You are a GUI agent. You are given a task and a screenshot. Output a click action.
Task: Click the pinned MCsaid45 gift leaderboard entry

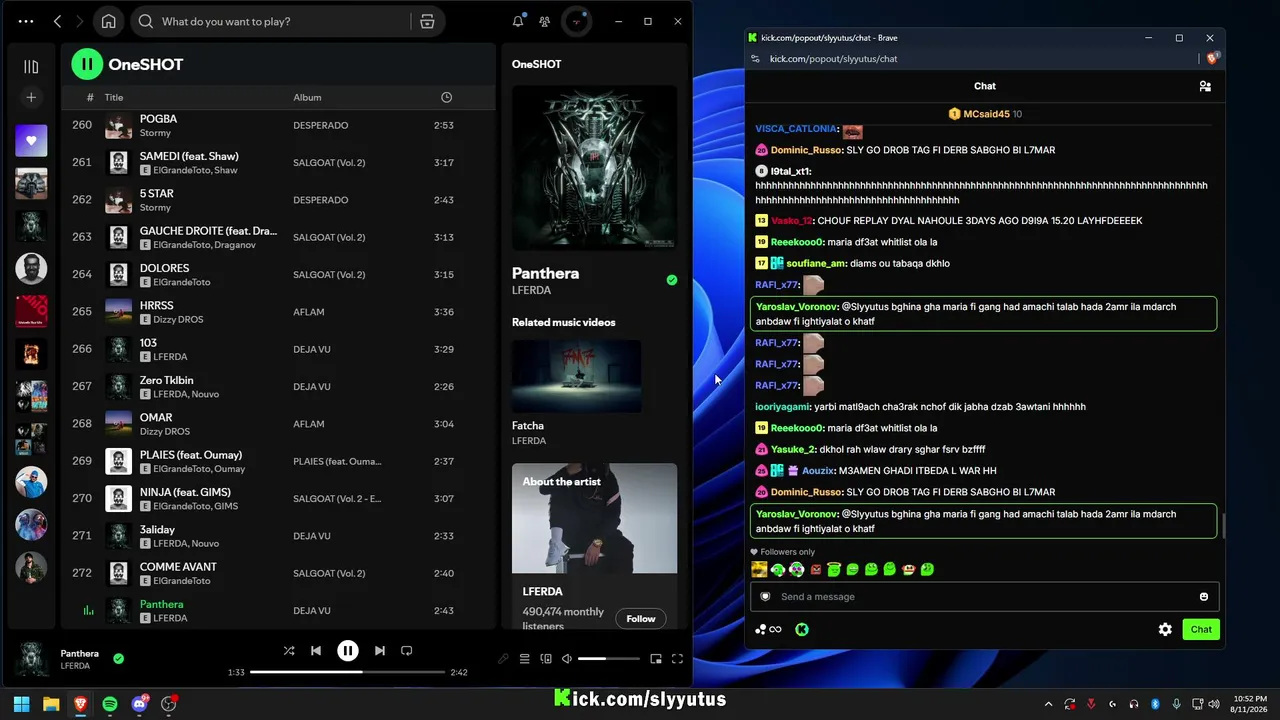pyautogui.click(x=985, y=114)
